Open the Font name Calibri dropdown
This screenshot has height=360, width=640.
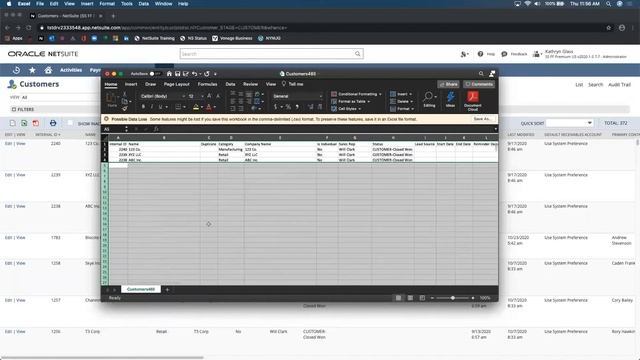tap(183, 96)
